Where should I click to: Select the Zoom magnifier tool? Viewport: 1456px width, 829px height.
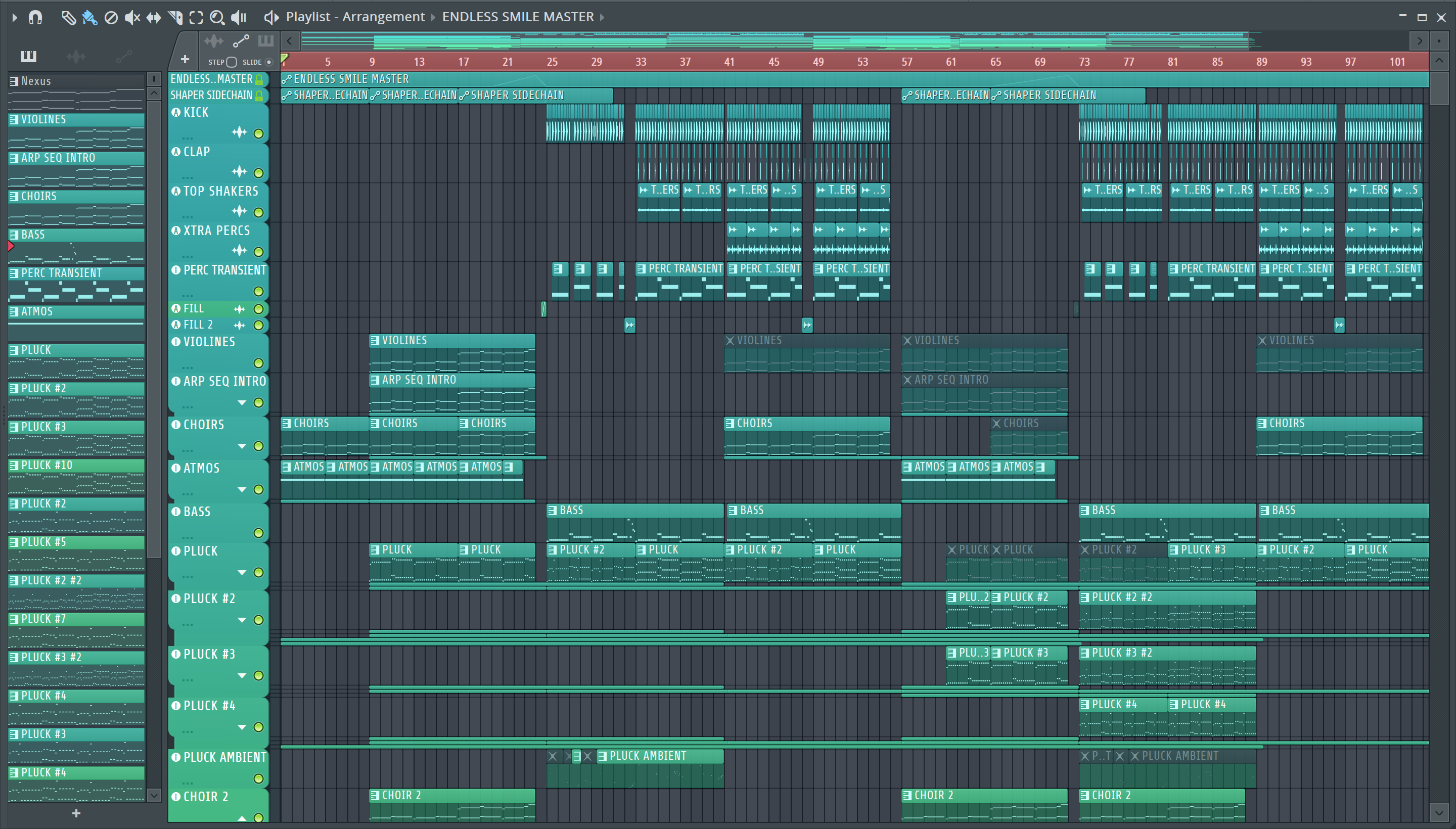(x=217, y=18)
